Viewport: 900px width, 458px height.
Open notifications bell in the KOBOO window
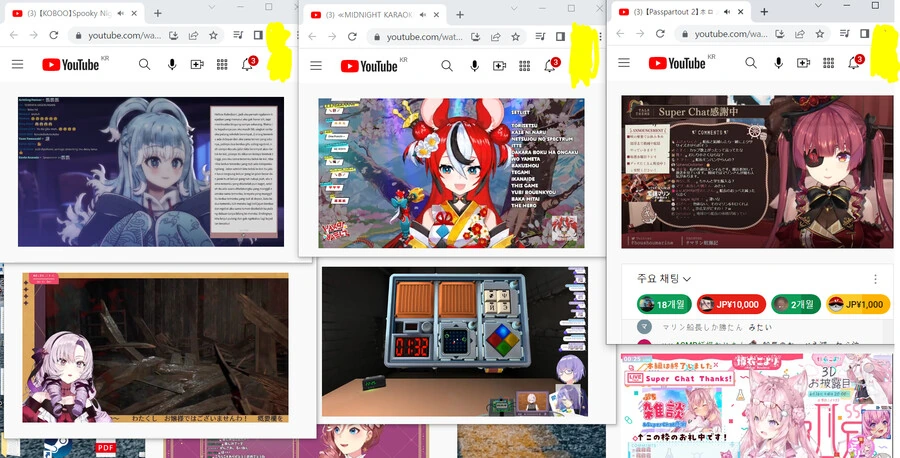tap(247, 65)
